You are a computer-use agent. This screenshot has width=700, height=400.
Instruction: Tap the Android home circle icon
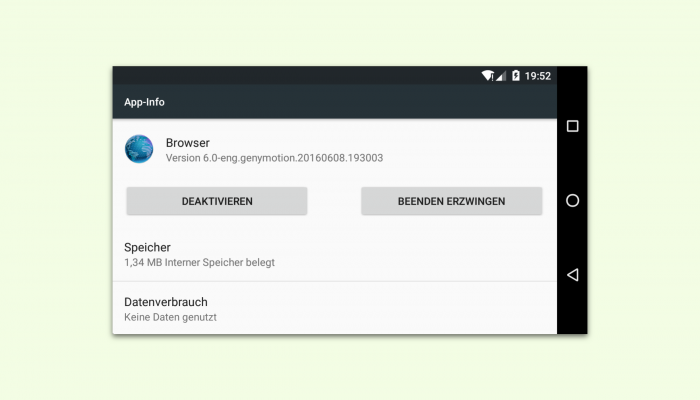click(x=572, y=200)
